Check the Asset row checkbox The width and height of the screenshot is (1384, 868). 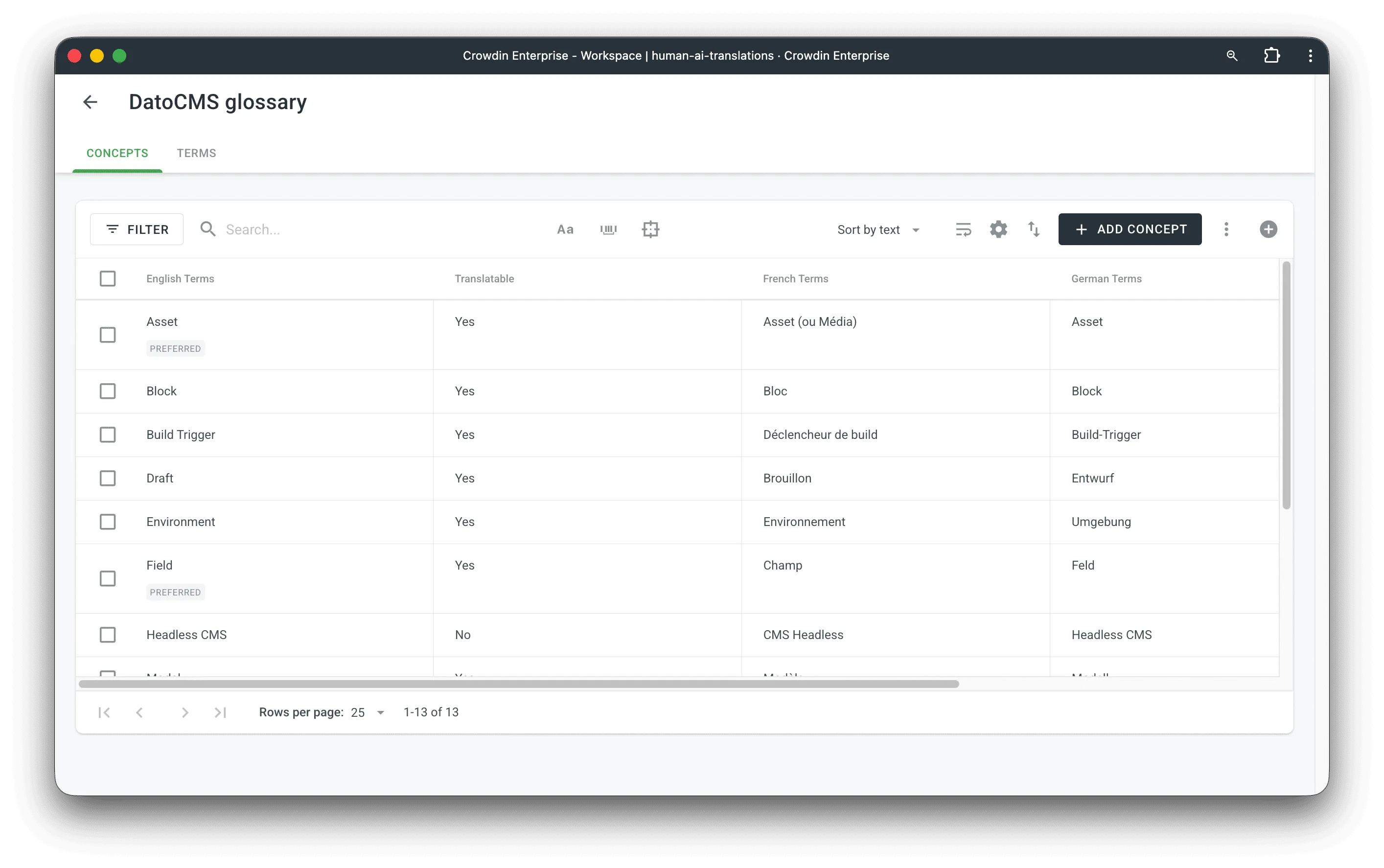coord(108,335)
